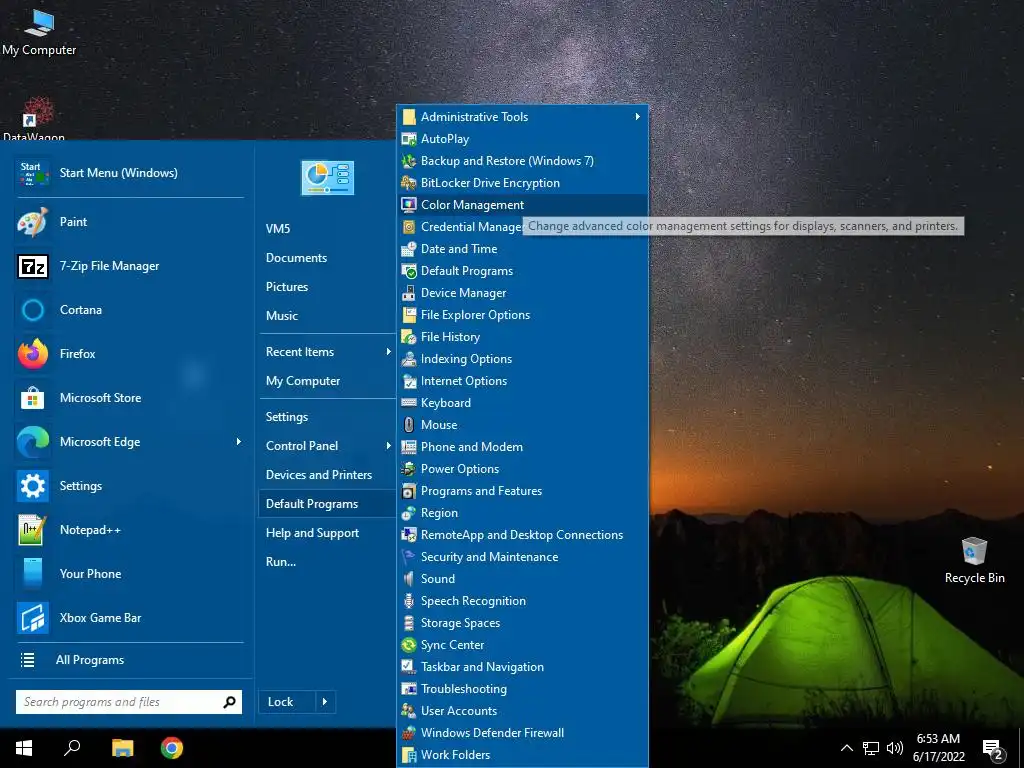Expand the Control Panel submenu arrow
The image size is (1024, 768).
388,446
